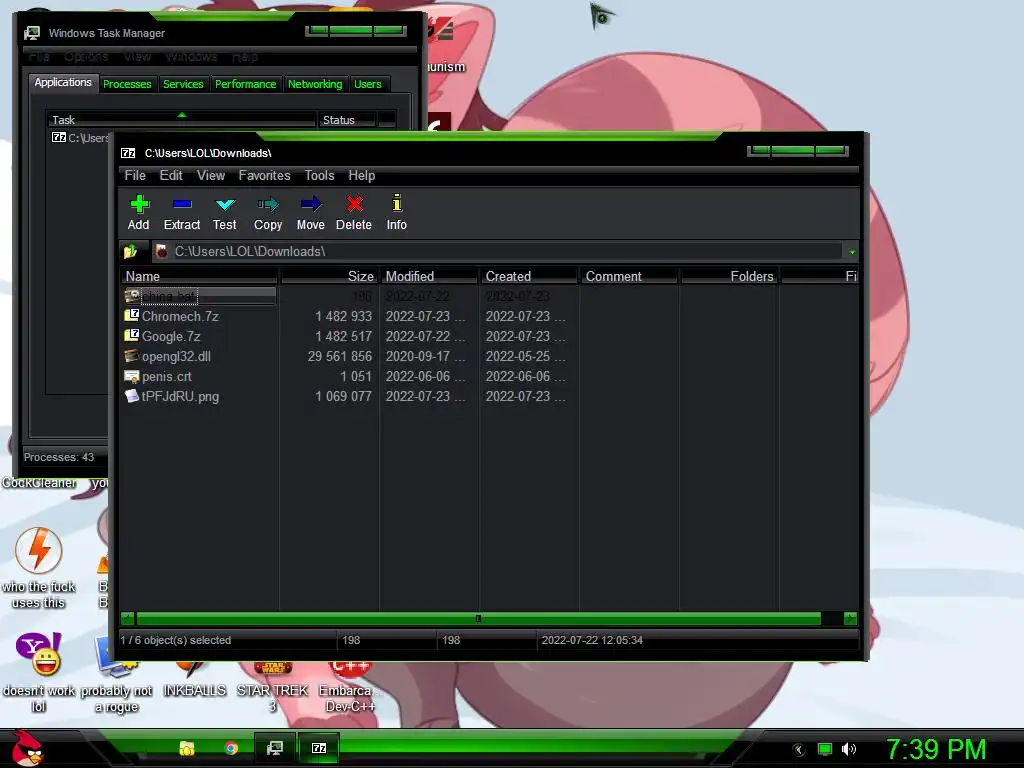Open the lightning bolt desktop shortcut
1024x768 pixels.
tap(39, 551)
